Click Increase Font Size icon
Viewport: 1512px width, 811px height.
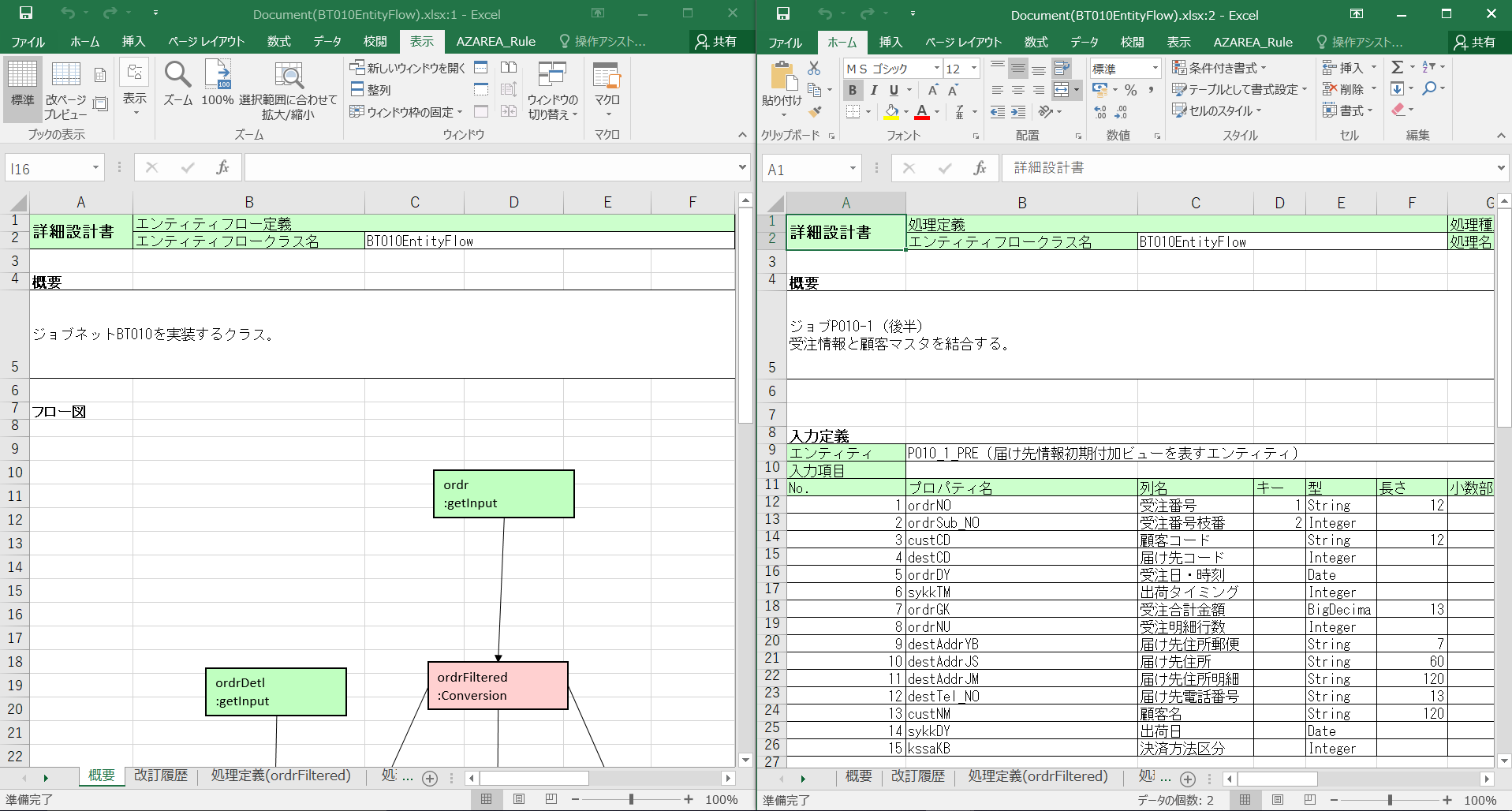[x=933, y=90]
